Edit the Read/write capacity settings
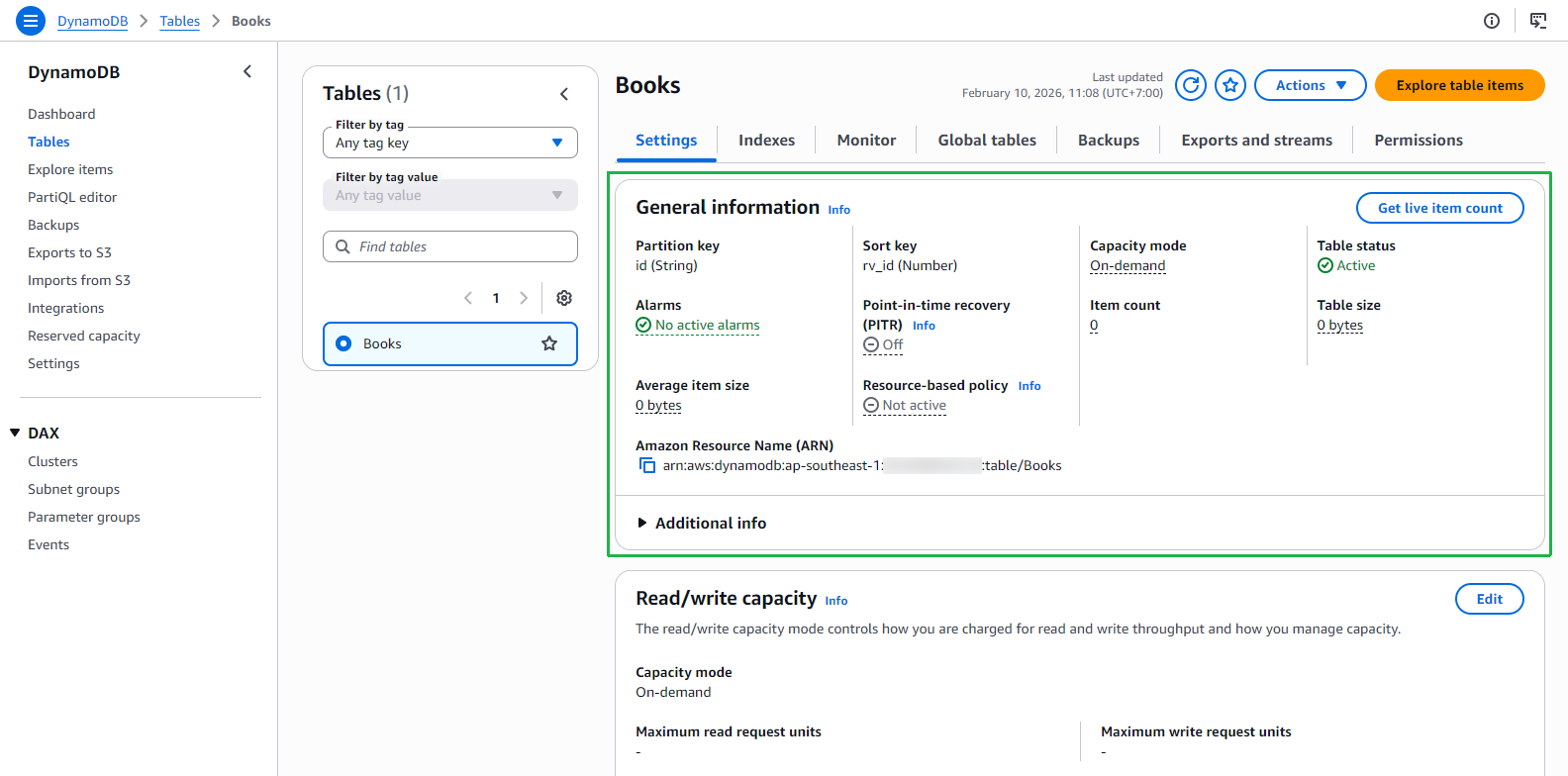1568x776 pixels. click(1490, 599)
